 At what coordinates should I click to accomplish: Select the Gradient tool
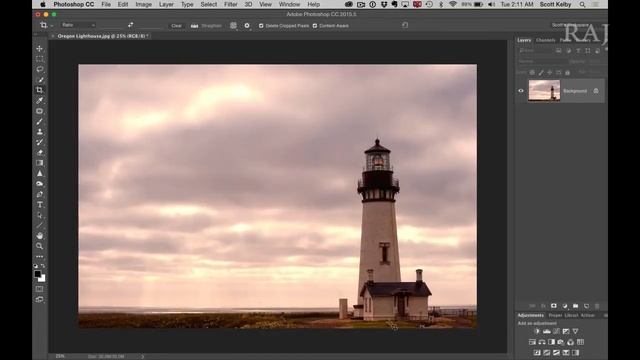tap(40, 163)
